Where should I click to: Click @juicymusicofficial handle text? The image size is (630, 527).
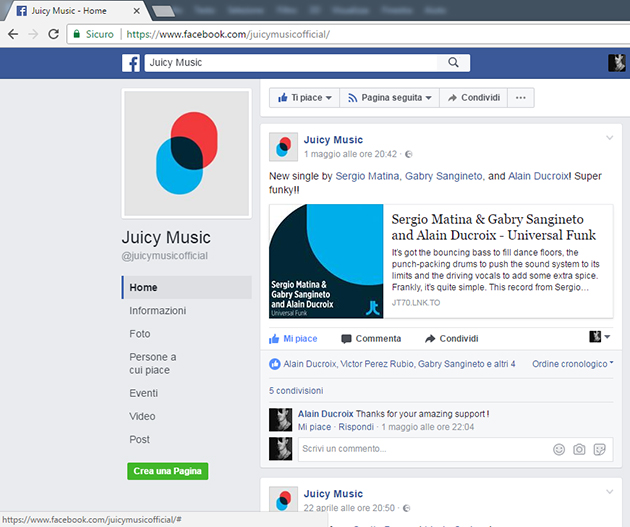tap(165, 256)
